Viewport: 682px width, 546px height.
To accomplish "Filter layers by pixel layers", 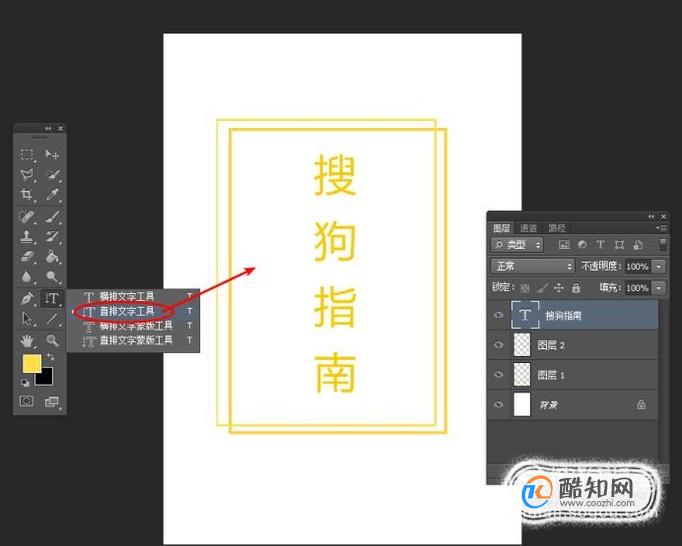I will click(564, 245).
